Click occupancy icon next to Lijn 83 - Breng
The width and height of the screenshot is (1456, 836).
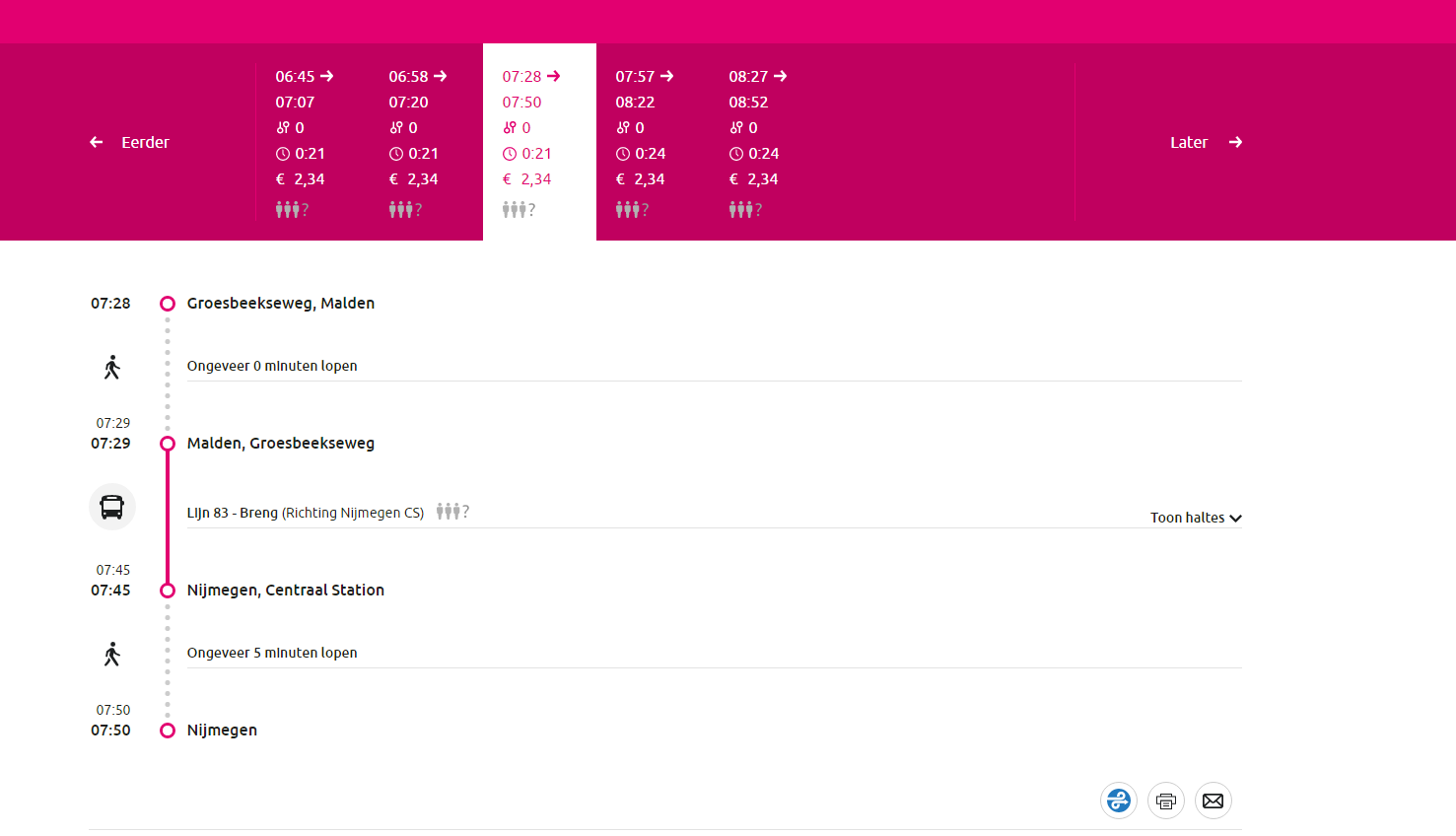pyautogui.click(x=452, y=512)
